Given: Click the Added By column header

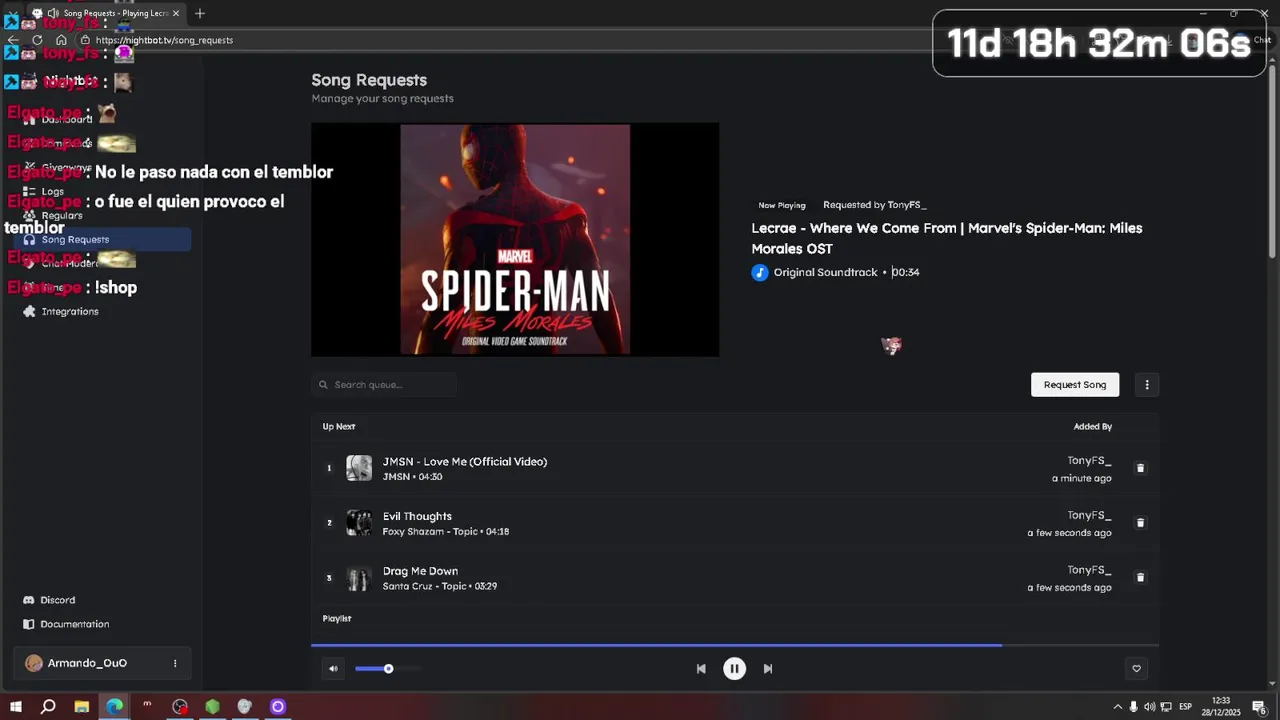Looking at the screenshot, I should pos(1093,427).
